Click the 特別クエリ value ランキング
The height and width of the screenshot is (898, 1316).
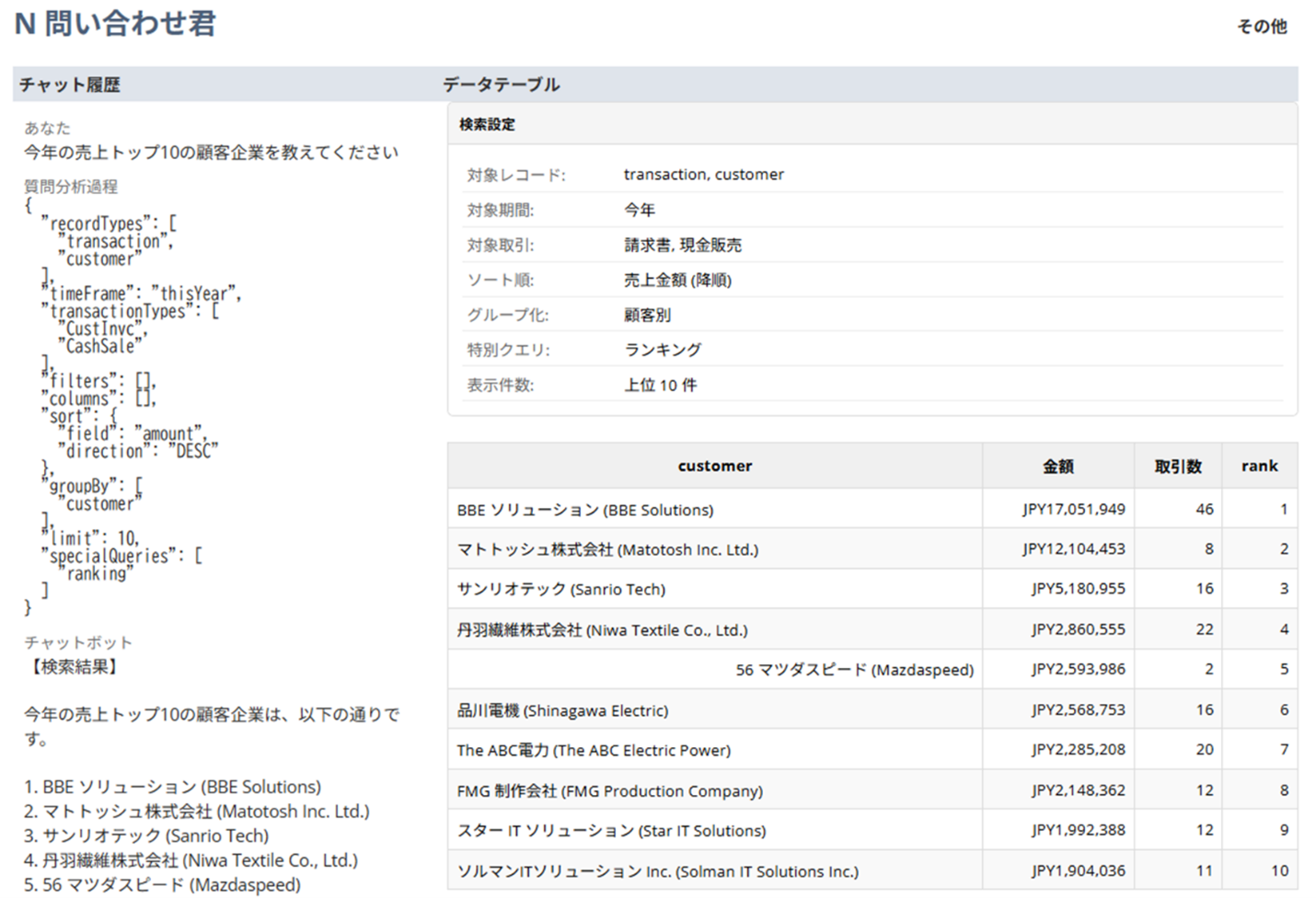663,350
